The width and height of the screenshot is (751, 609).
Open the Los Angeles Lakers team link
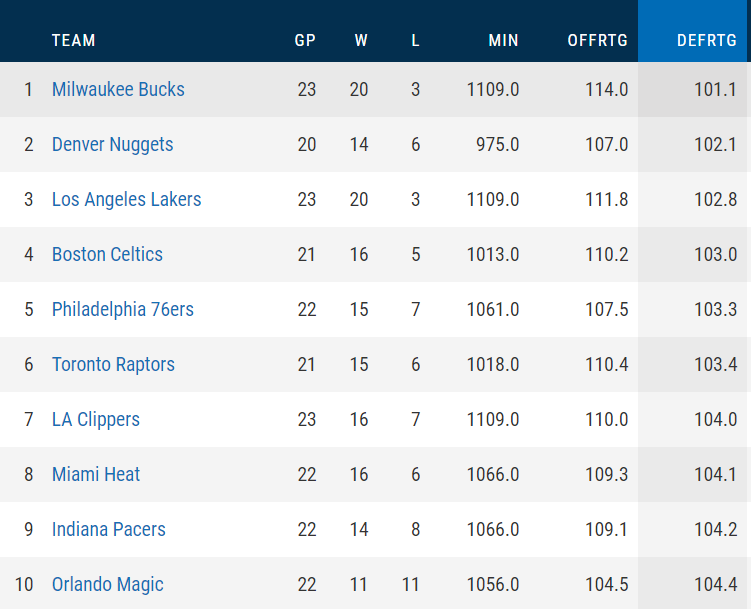pyautogui.click(x=126, y=200)
